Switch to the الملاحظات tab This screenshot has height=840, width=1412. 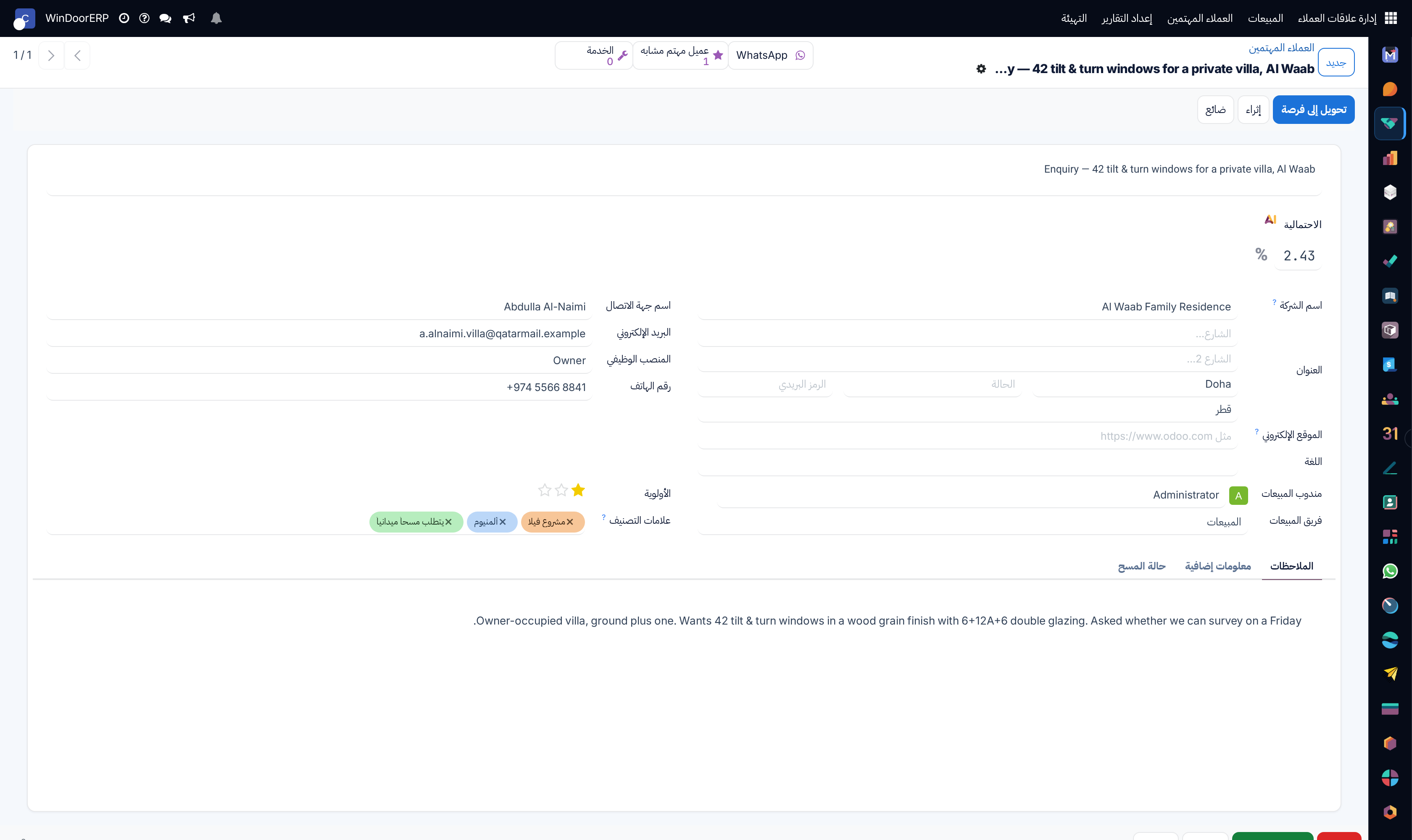coord(1291,566)
